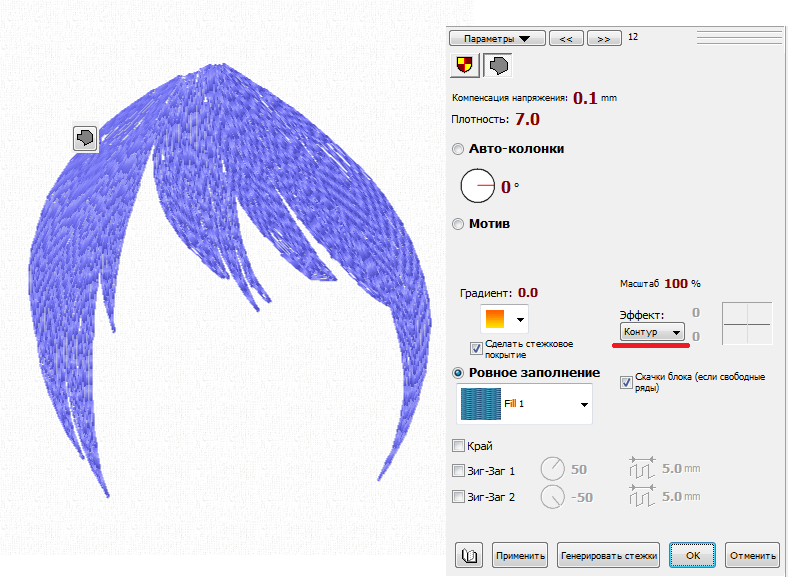Toggle Скачки блока checkbox
The image size is (788, 579).
point(626,382)
